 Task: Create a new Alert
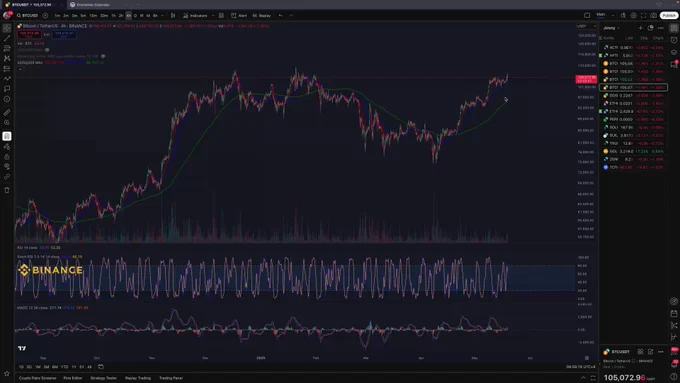click(x=239, y=16)
